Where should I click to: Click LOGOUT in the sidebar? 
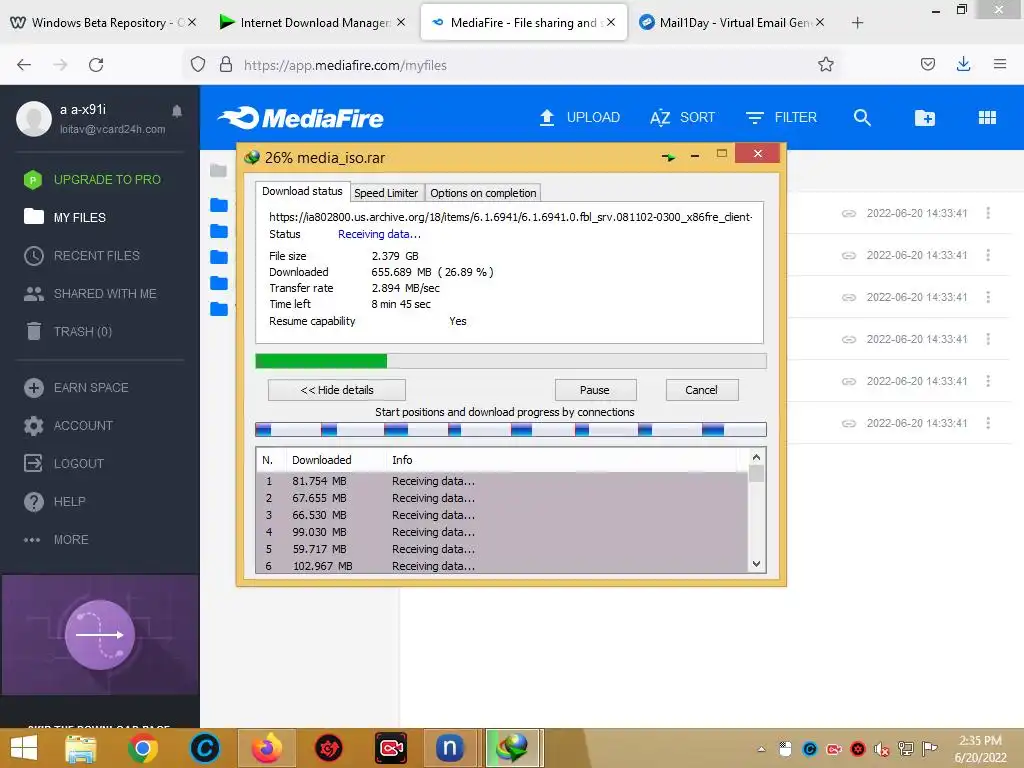(x=64, y=464)
